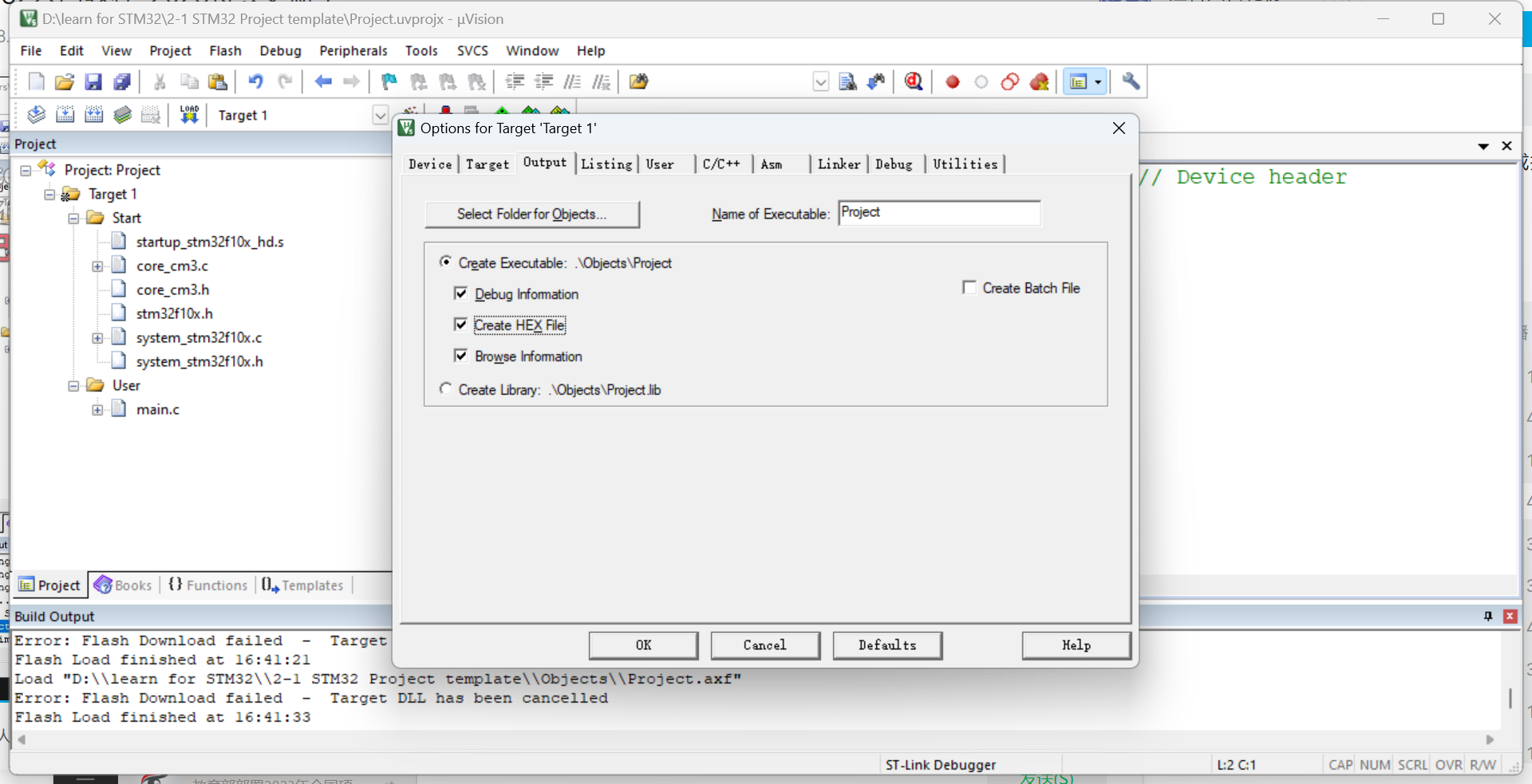The height and width of the screenshot is (784, 1532).
Task: Open the find text combo box dropdown
Action: [821, 81]
